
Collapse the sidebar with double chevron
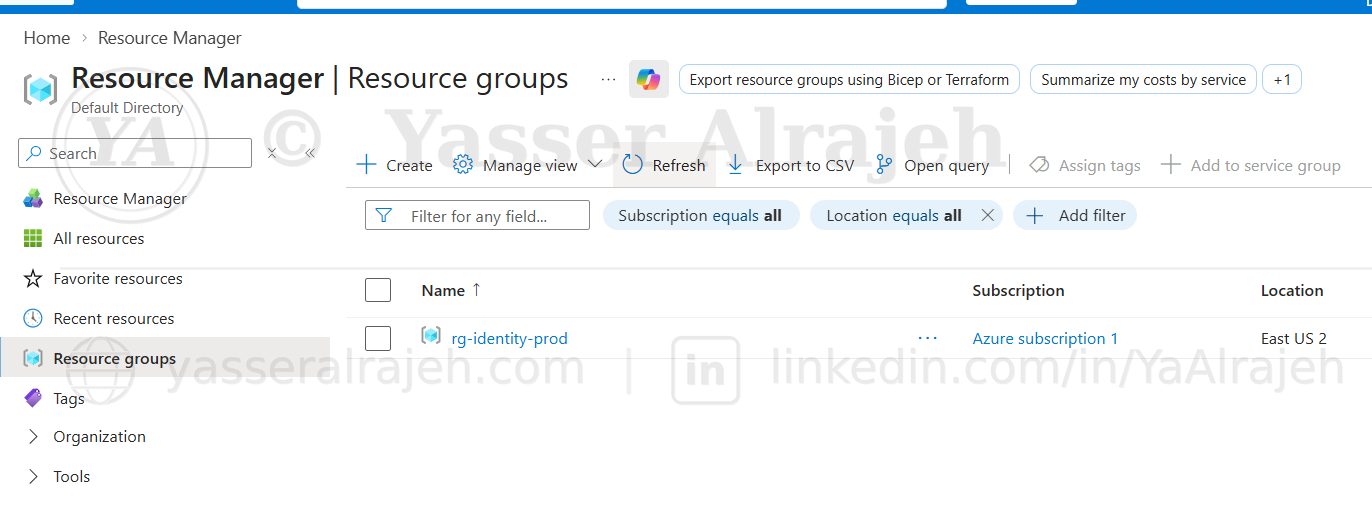click(310, 153)
